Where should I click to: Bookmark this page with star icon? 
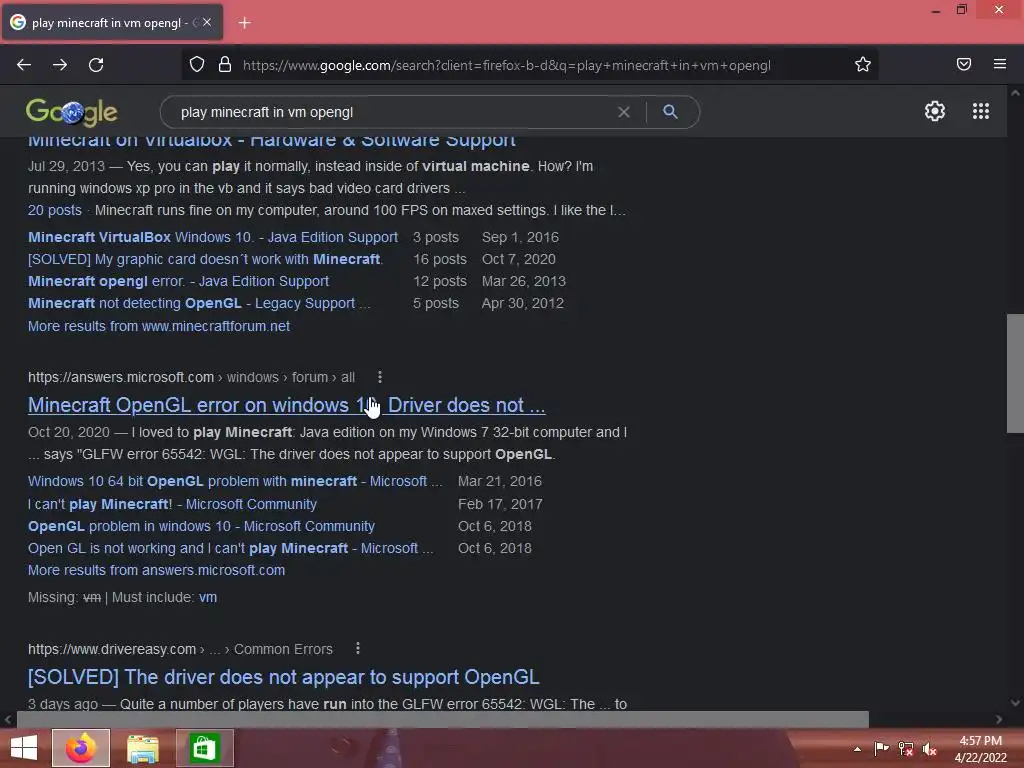click(x=863, y=64)
